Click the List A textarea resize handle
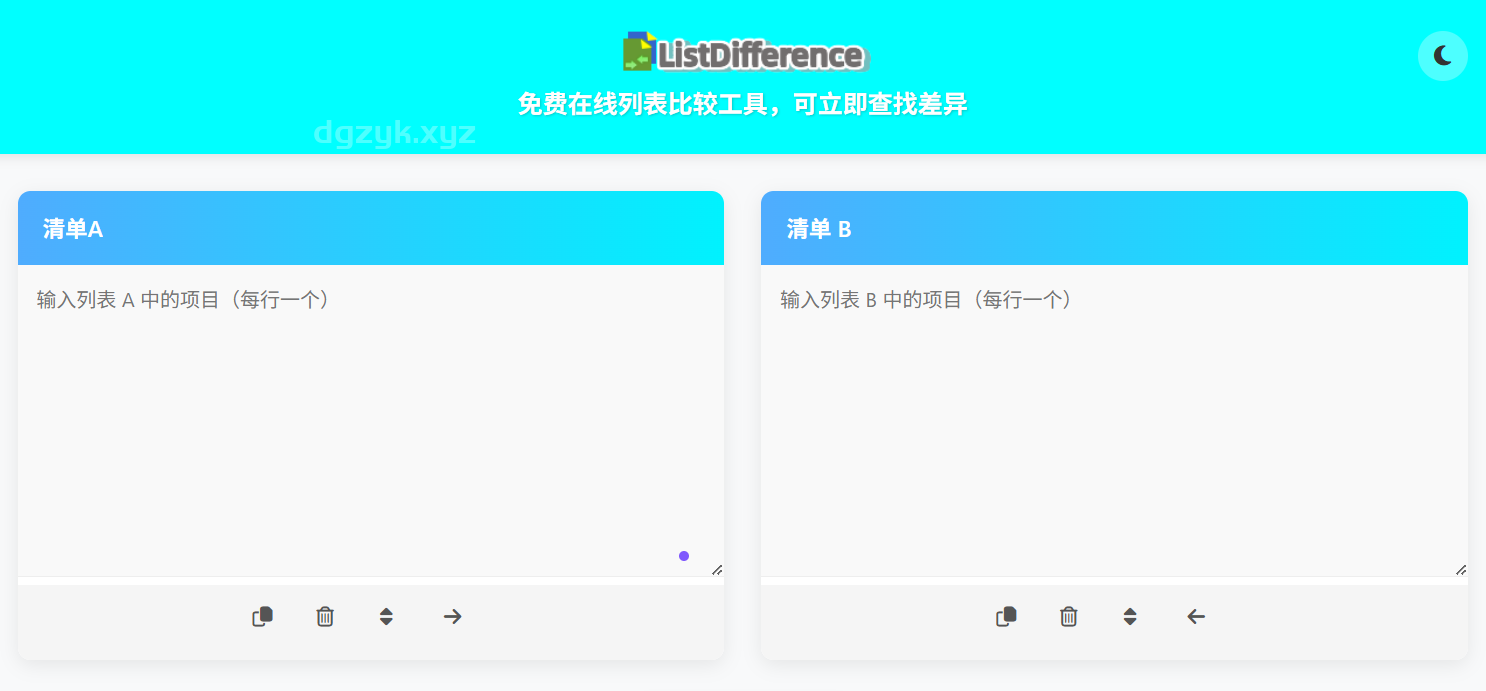The width and height of the screenshot is (1486, 691). point(717,570)
